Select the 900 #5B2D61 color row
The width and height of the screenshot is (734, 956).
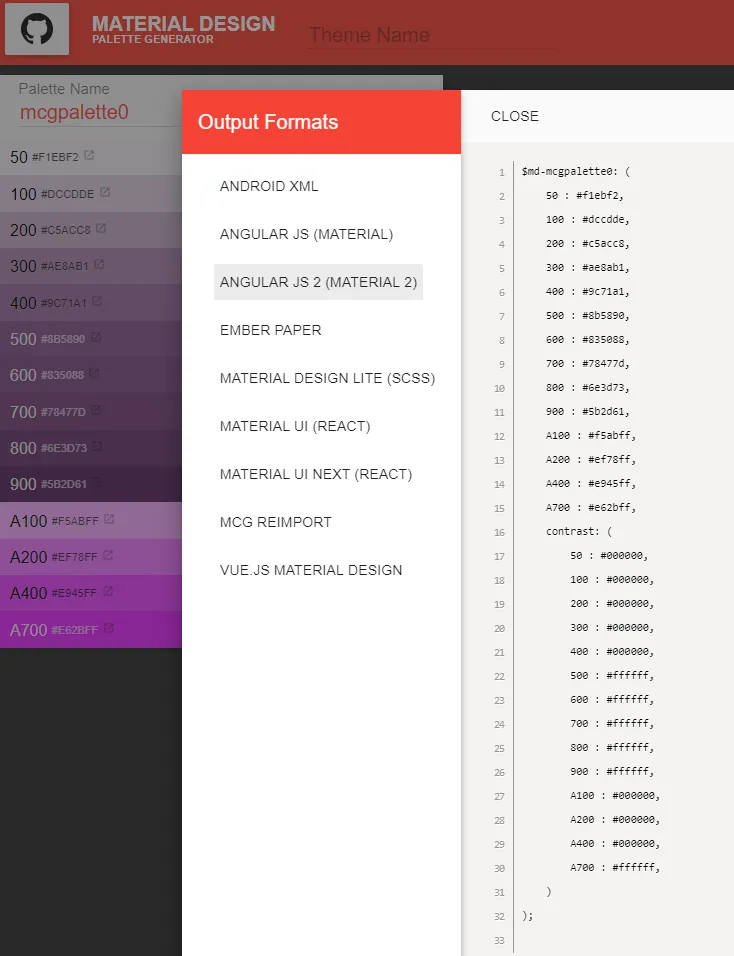pyautogui.click(x=91, y=484)
